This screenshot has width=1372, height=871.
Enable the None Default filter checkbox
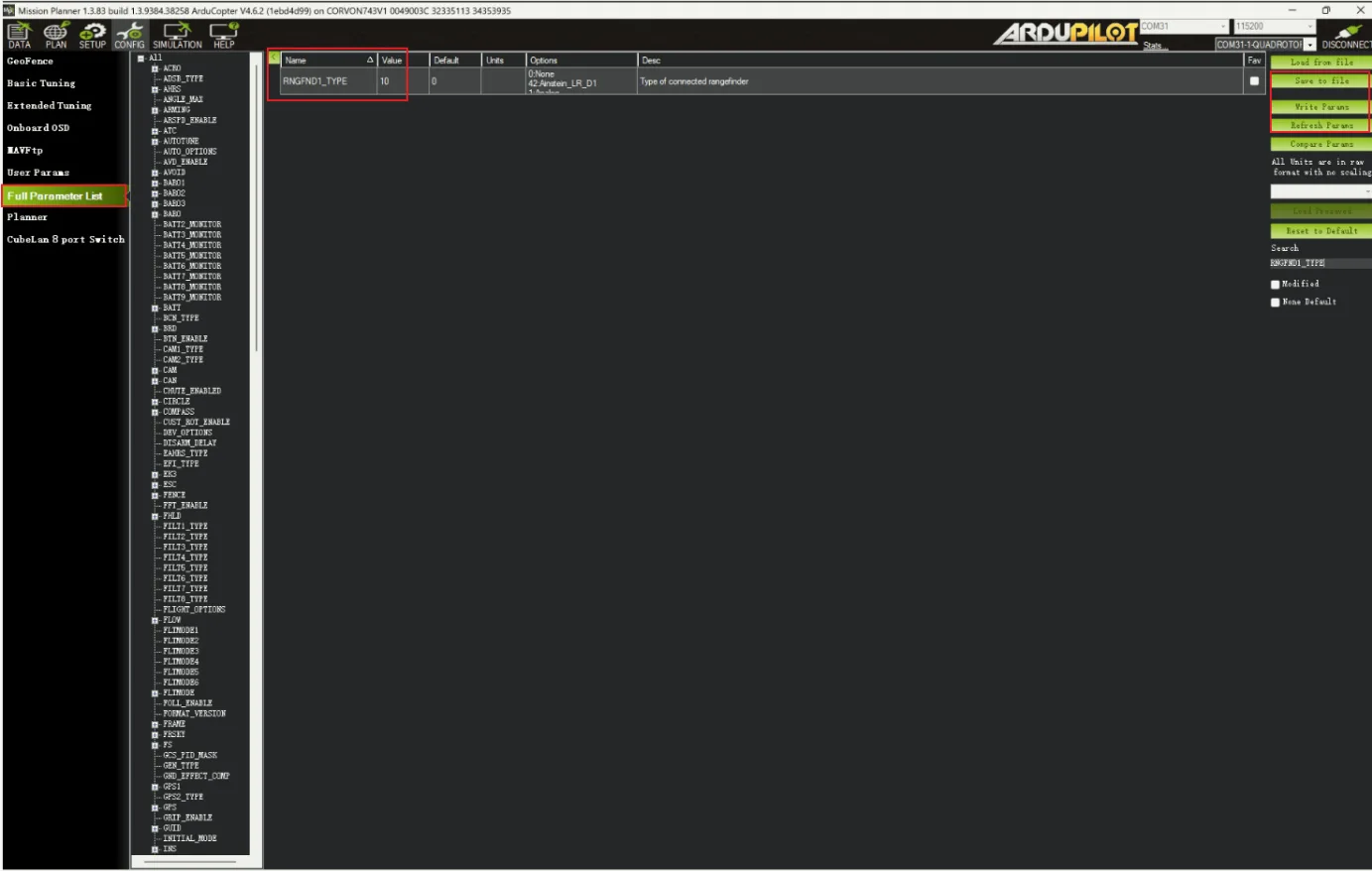pyautogui.click(x=1276, y=303)
